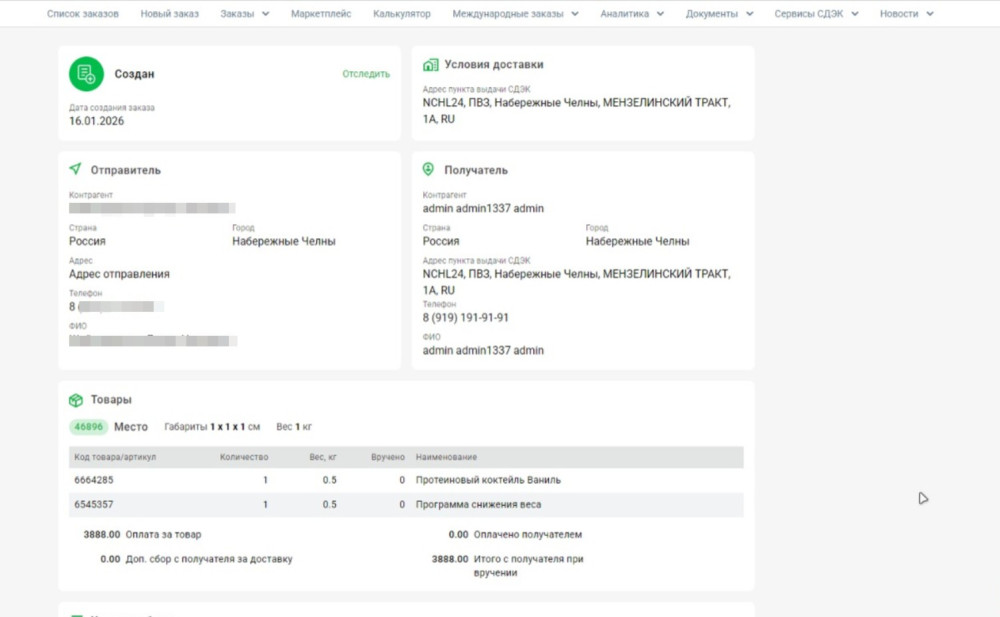
Task: Click pickup point address in Условия доставки
Action: click(577, 110)
